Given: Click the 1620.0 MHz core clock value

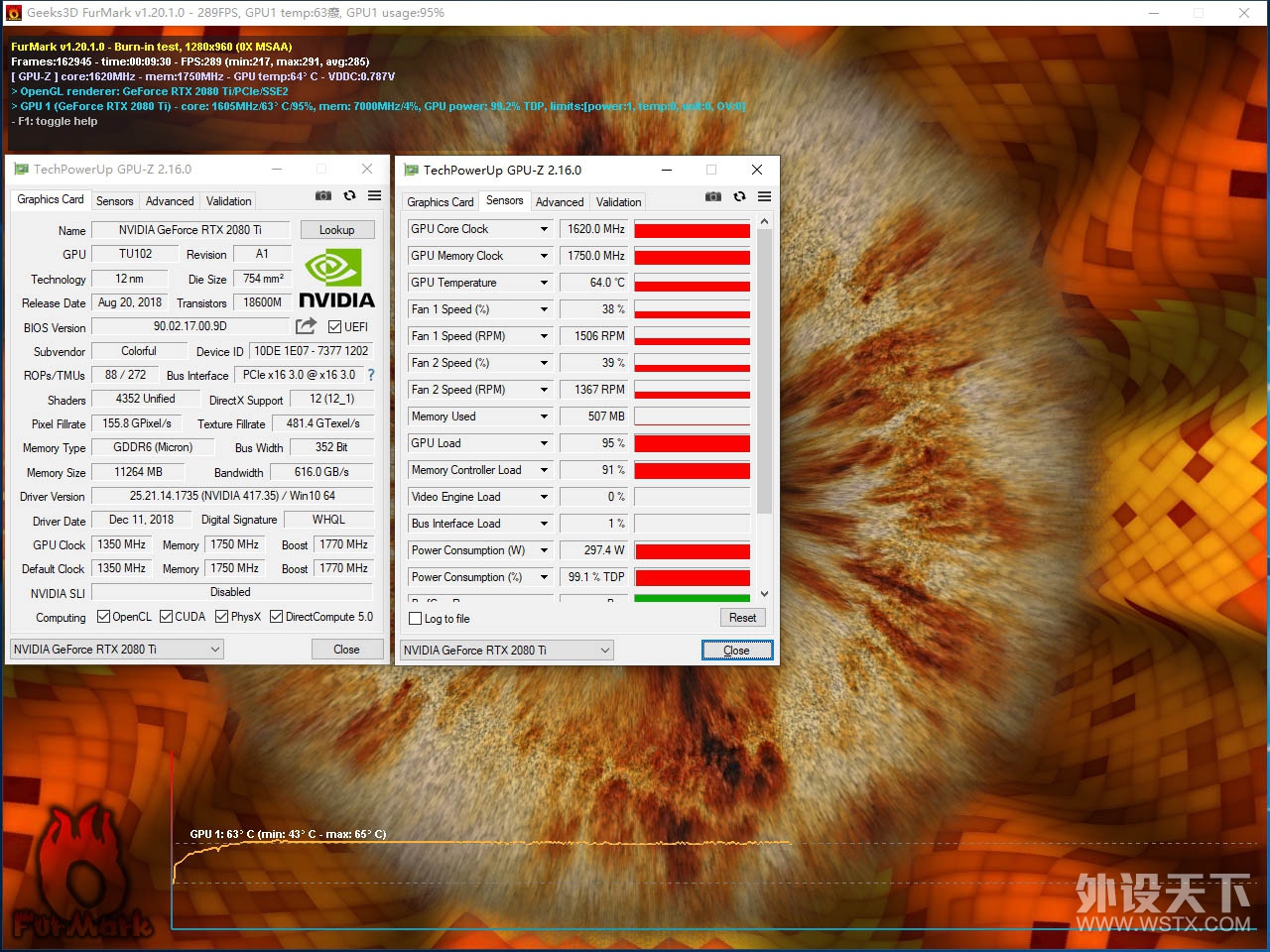Looking at the screenshot, I should click(594, 229).
